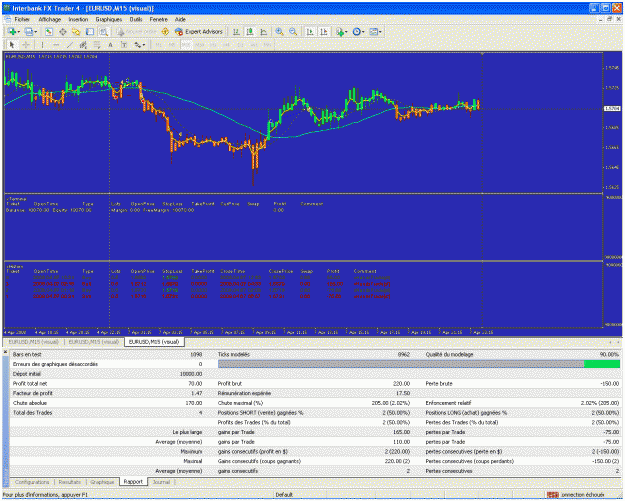Open the Strategy Tester icon
Viewport: 625px width, 501px height.
pos(104,31)
